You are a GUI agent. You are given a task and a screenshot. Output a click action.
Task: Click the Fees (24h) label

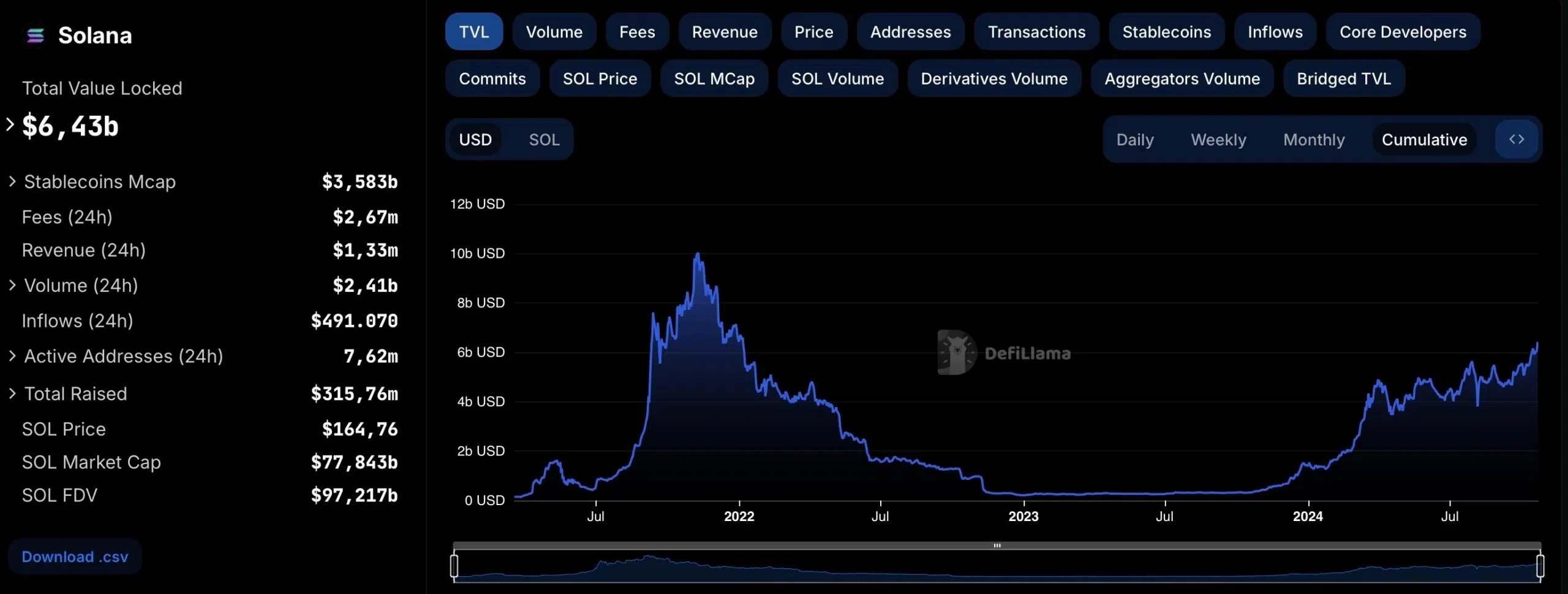point(67,217)
